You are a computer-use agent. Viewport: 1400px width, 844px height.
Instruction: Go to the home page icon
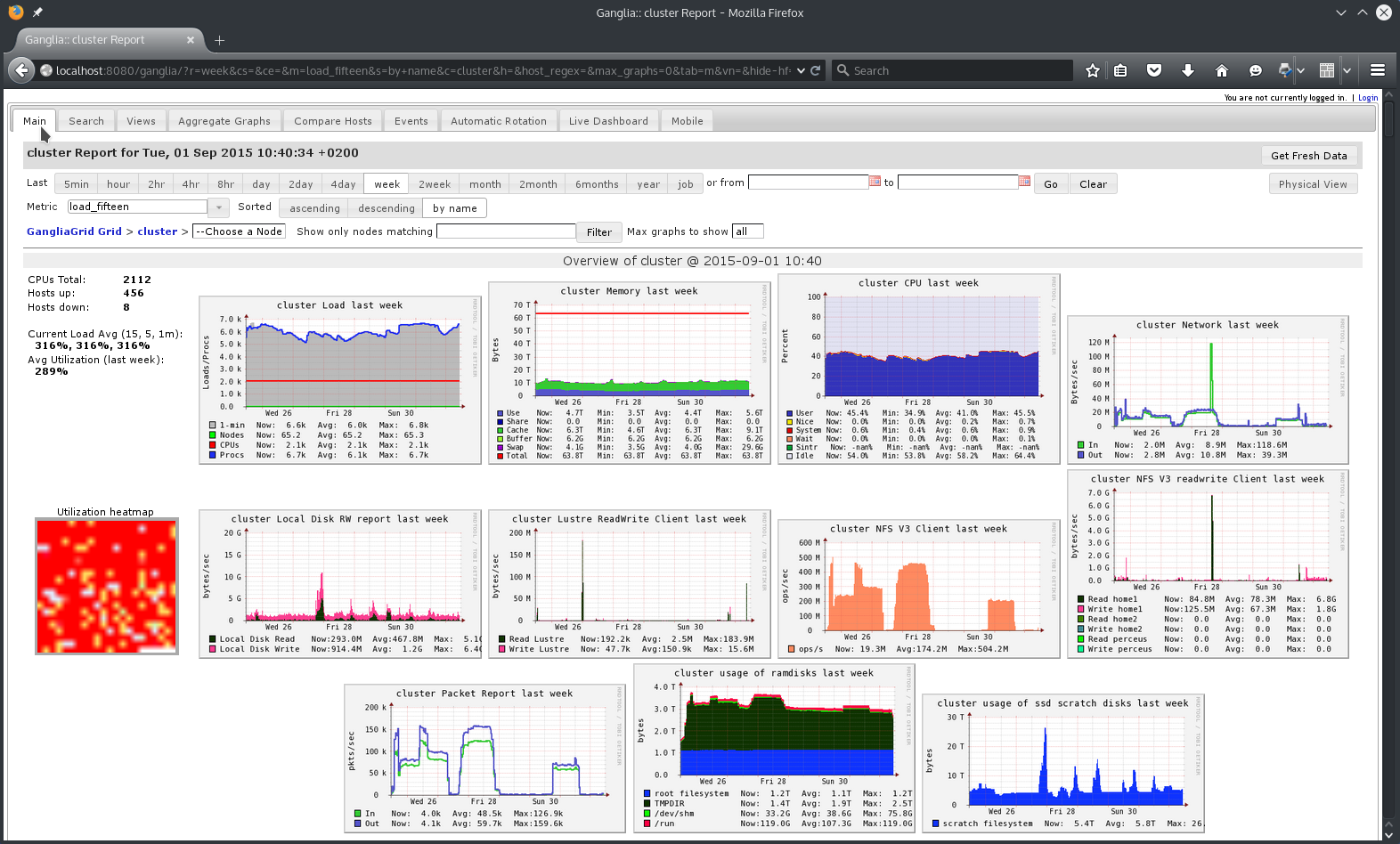(1222, 70)
